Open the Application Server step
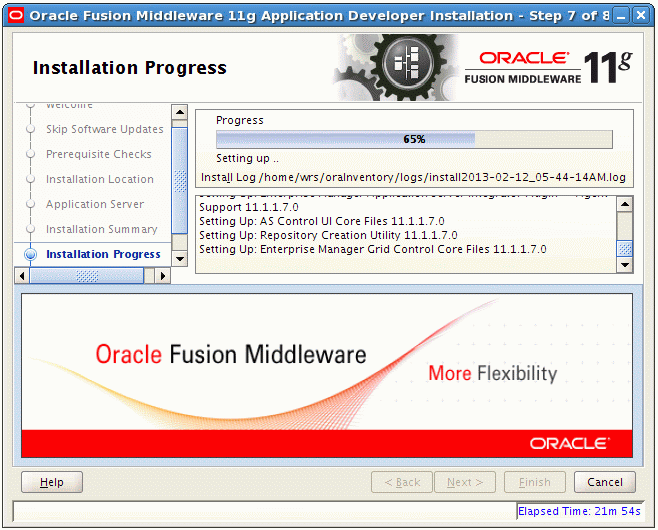The height and width of the screenshot is (530, 658). coord(94,204)
